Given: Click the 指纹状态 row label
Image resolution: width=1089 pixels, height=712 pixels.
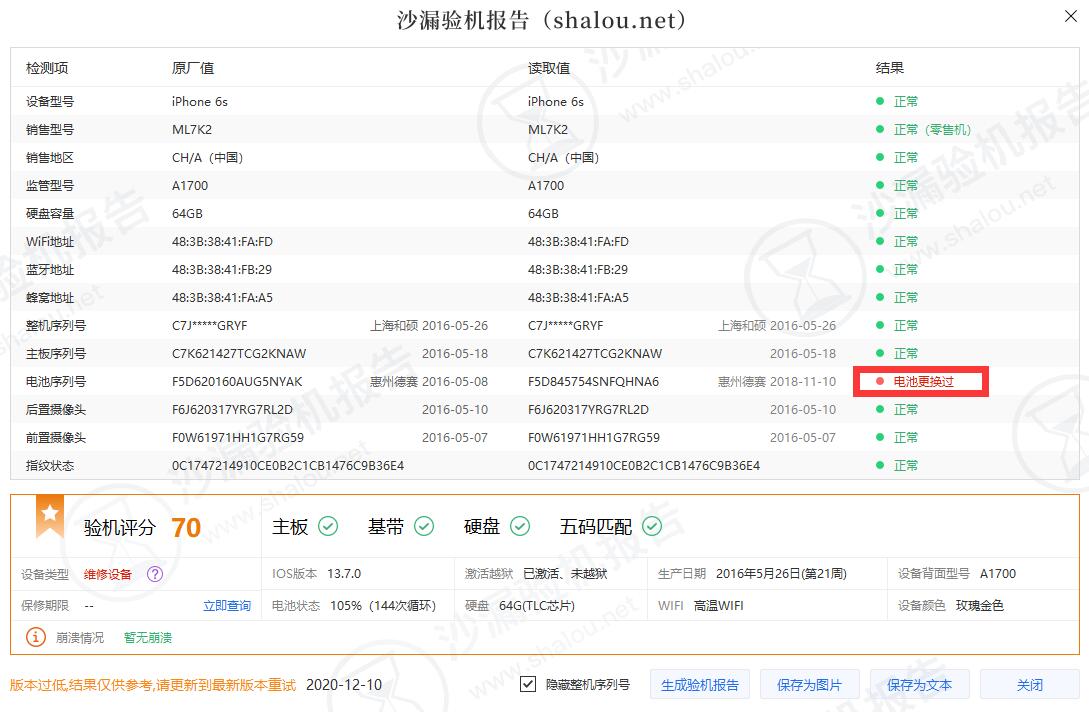Looking at the screenshot, I should [50, 465].
